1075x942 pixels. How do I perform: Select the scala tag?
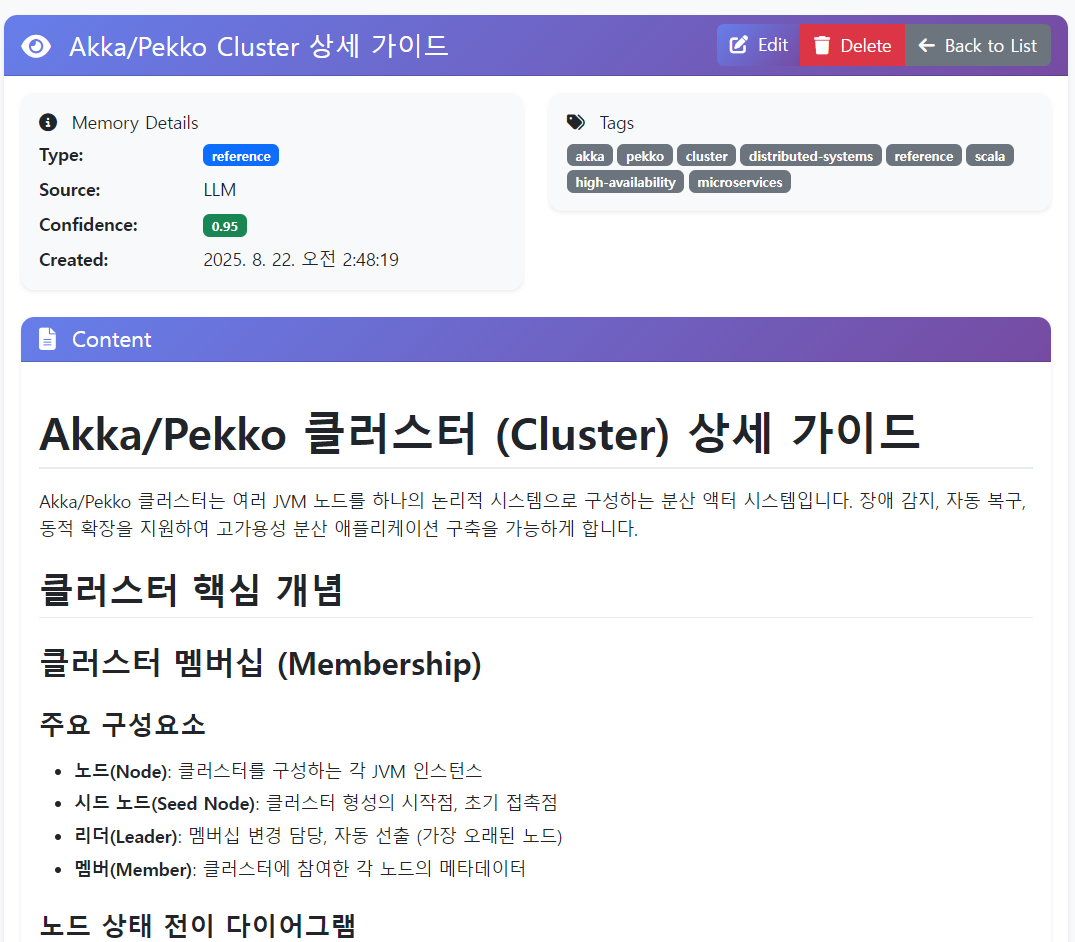[989, 156]
